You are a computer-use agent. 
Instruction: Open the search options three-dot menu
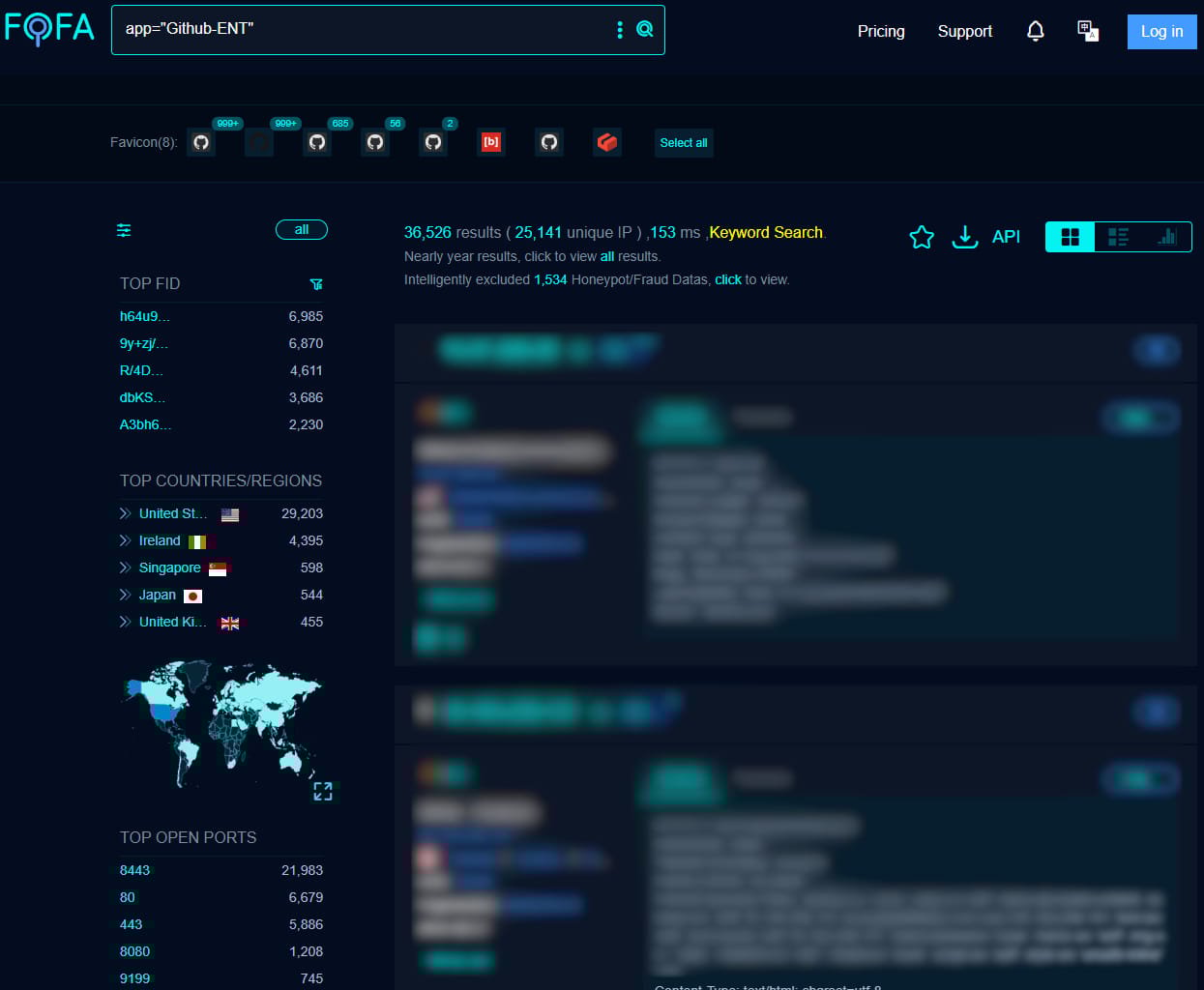620,30
